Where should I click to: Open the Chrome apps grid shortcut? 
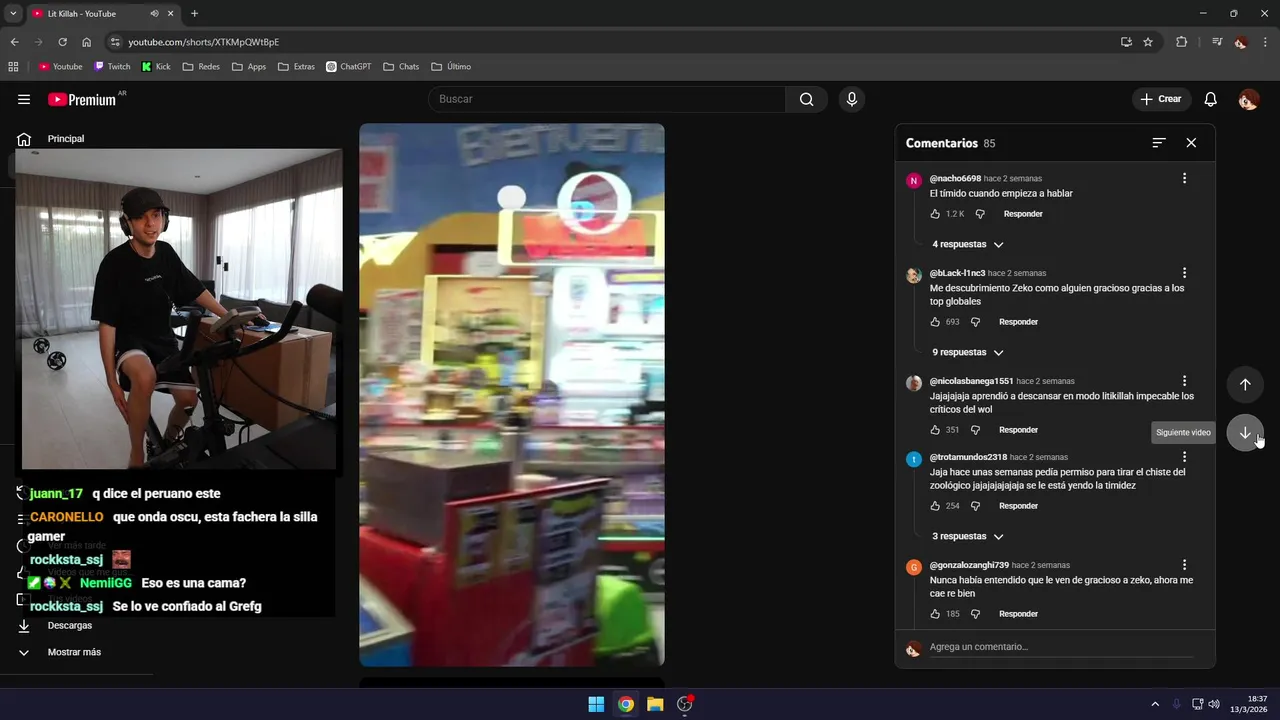coord(13,67)
